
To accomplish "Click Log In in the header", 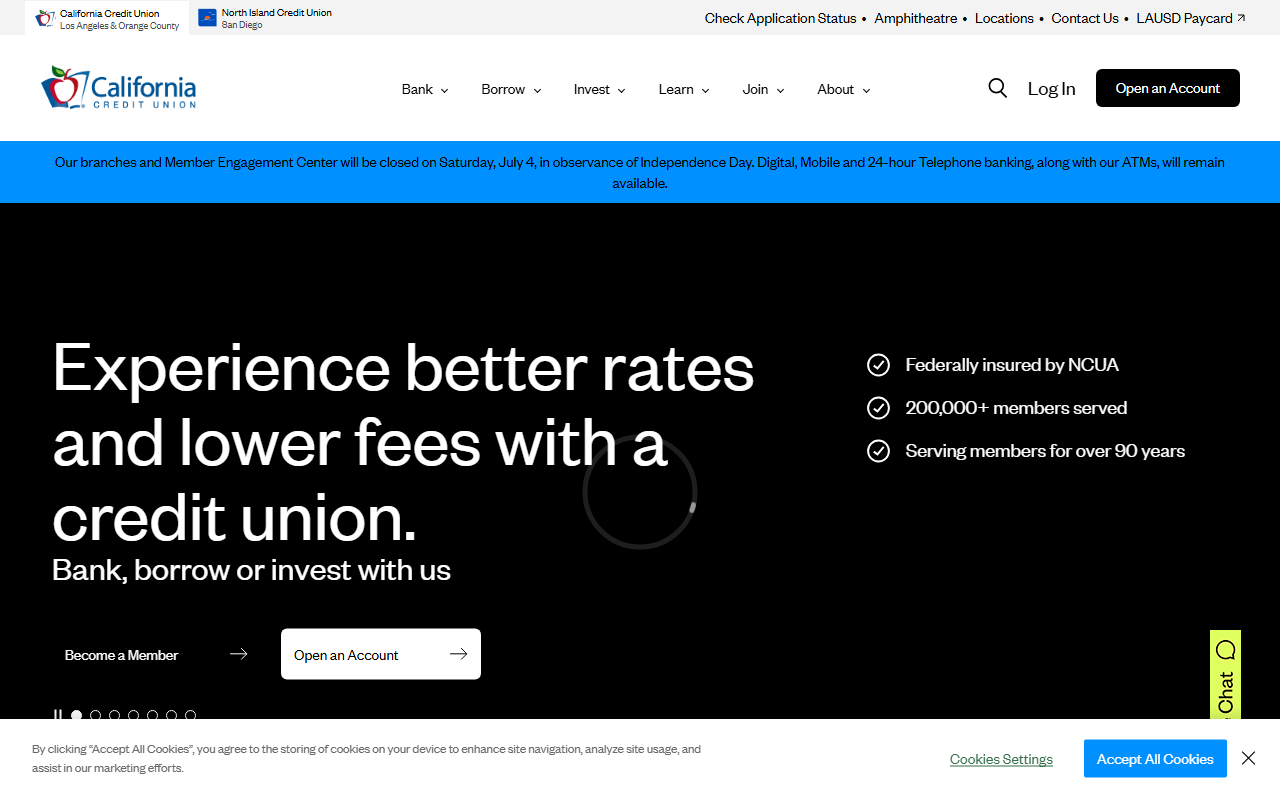I will pyautogui.click(x=1052, y=88).
